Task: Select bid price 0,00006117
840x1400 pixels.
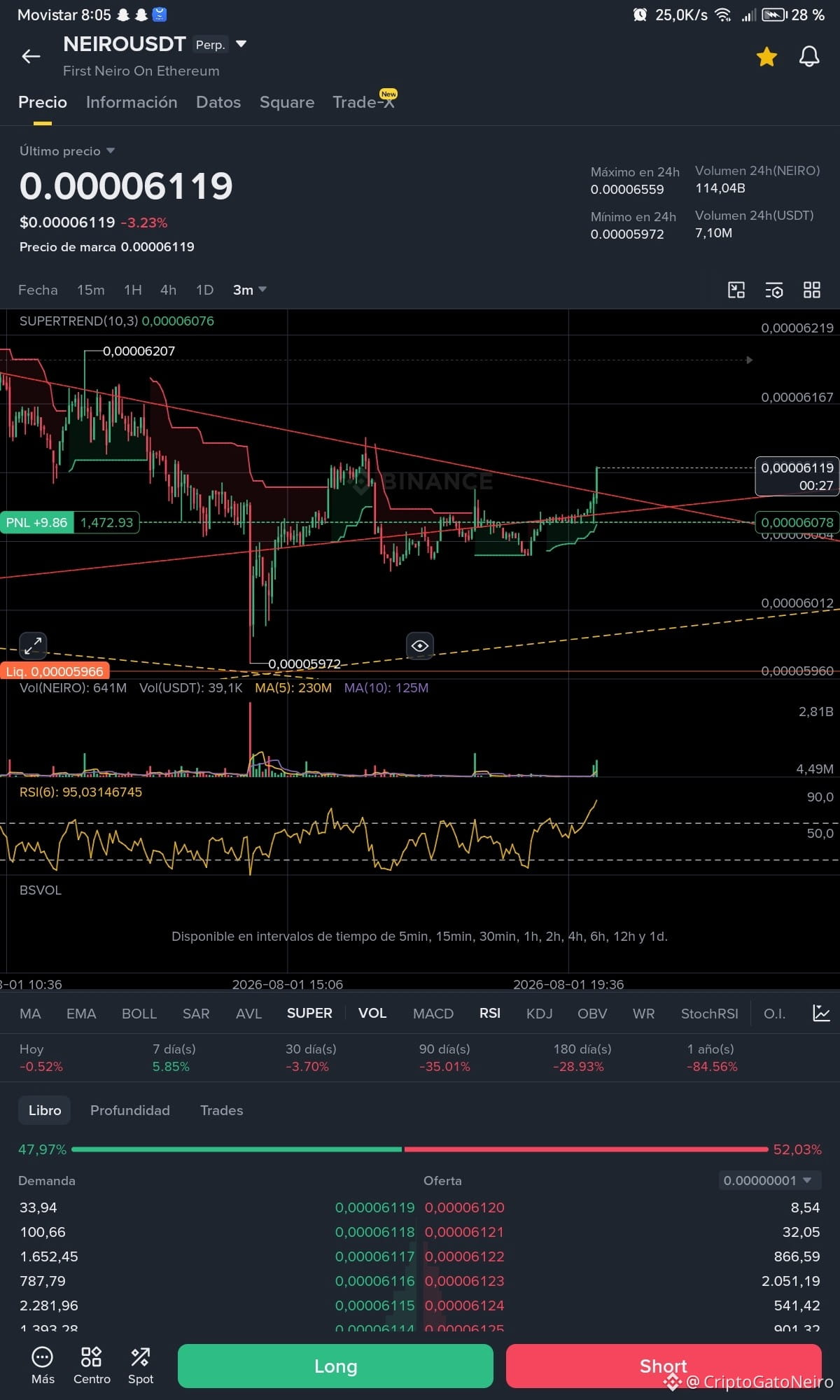Action: click(x=374, y=1256)
